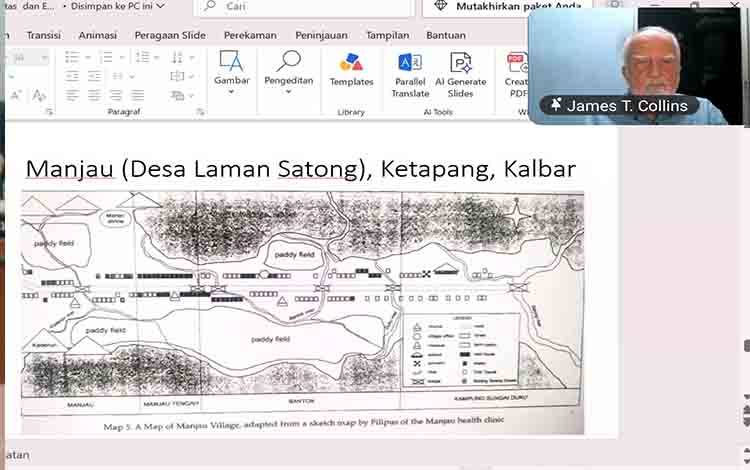Open the Pengeditan dropdown

pos(288,74)
